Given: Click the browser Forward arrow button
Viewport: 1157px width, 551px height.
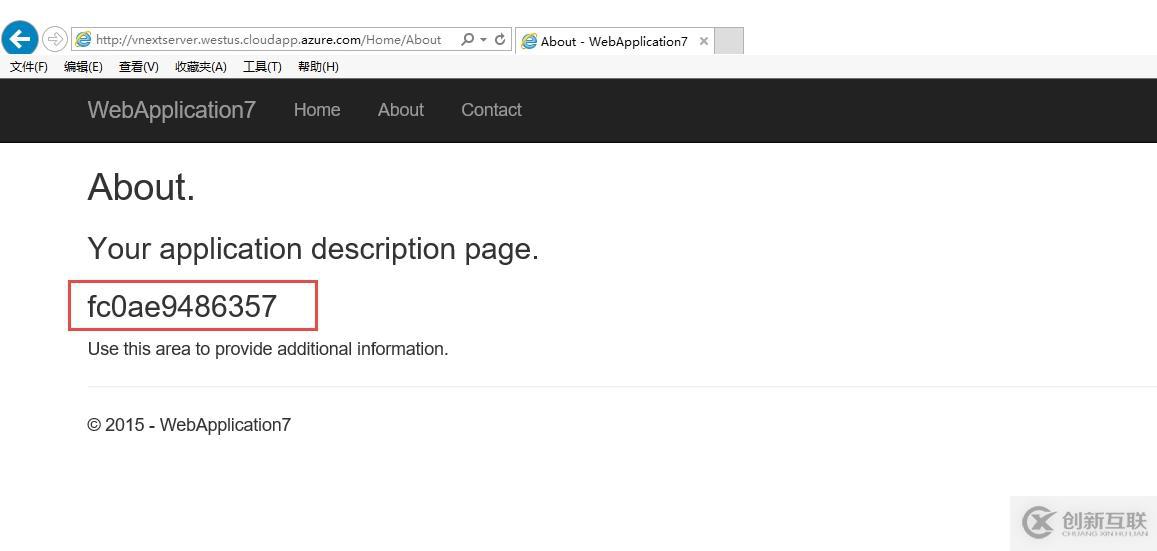Looking at the screenshot, I should [x=55, y=38].
